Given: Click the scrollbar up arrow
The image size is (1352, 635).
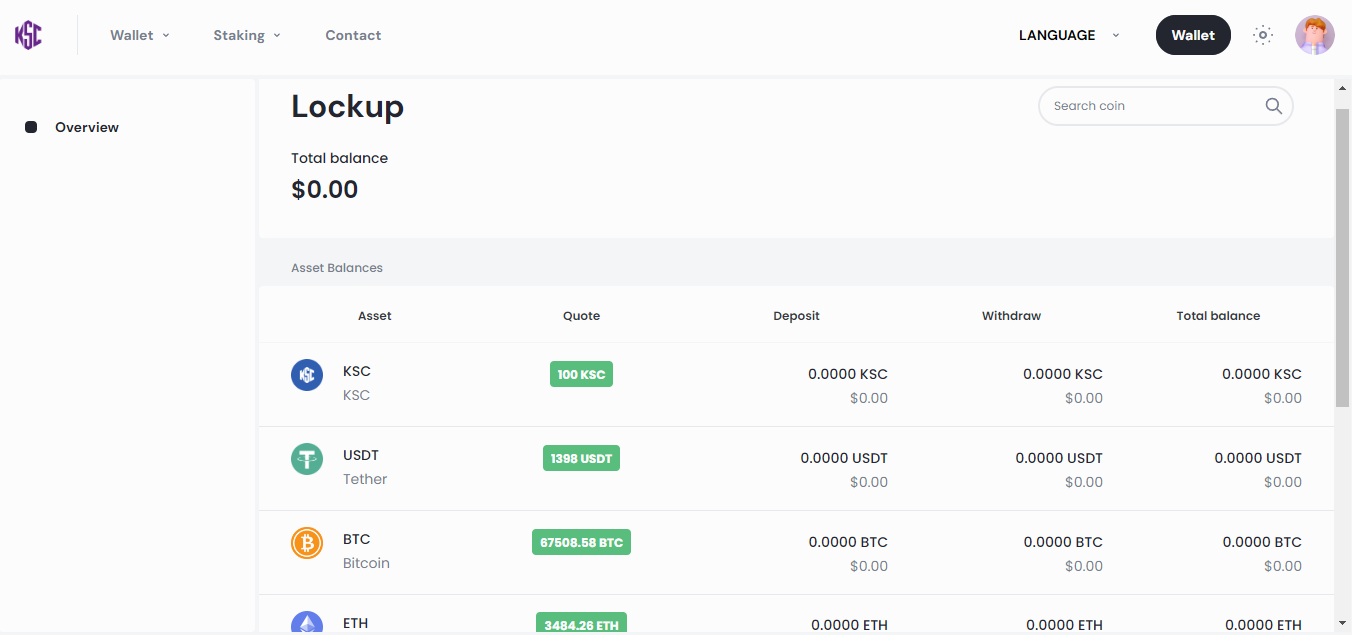Looking at the screenshot, I should (x=1343, y=89).
